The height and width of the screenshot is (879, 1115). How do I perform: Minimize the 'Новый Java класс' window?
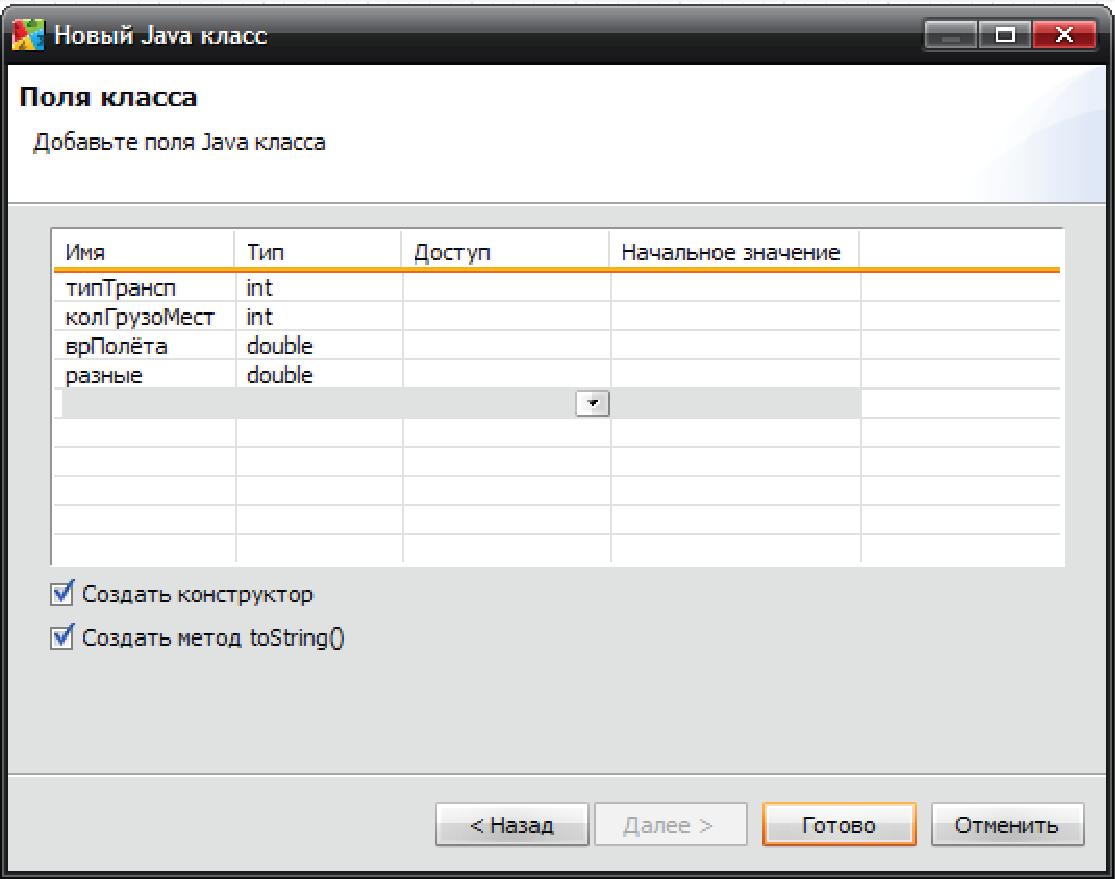click(x=951, y=34)
